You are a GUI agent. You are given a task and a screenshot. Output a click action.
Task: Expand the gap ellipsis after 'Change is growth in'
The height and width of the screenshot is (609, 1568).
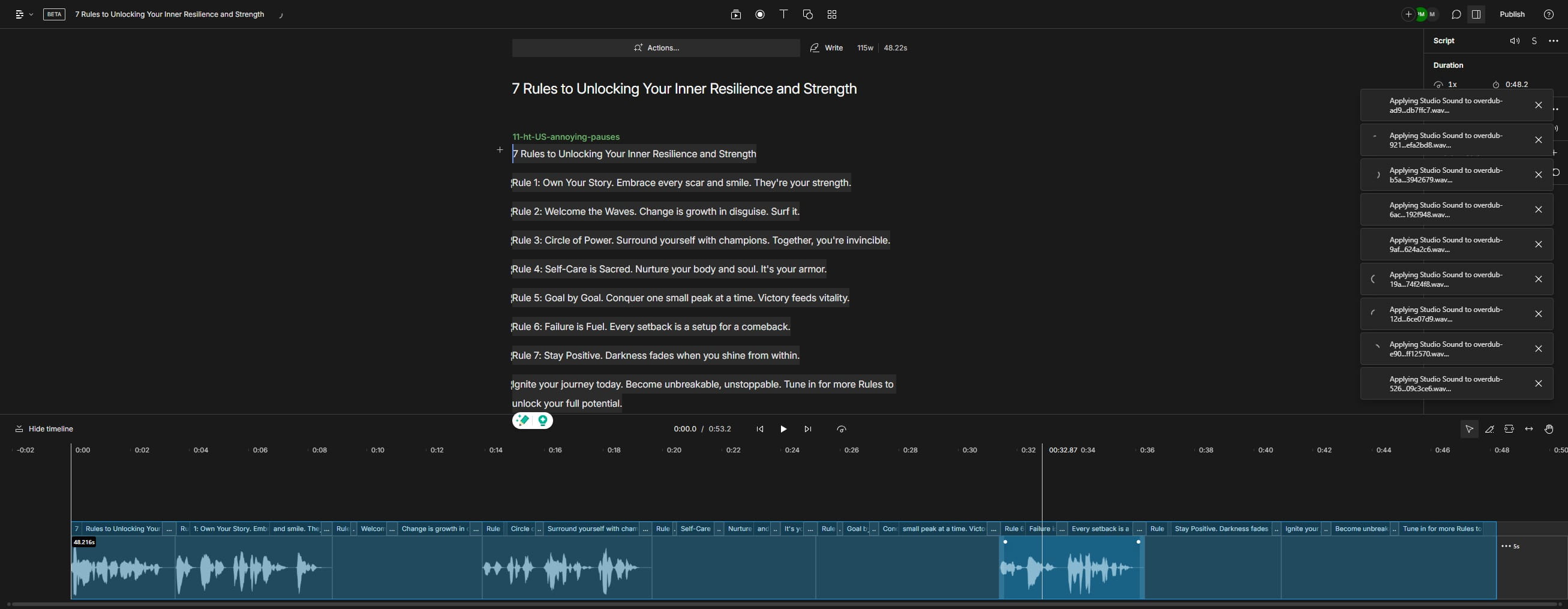[476, 529]
